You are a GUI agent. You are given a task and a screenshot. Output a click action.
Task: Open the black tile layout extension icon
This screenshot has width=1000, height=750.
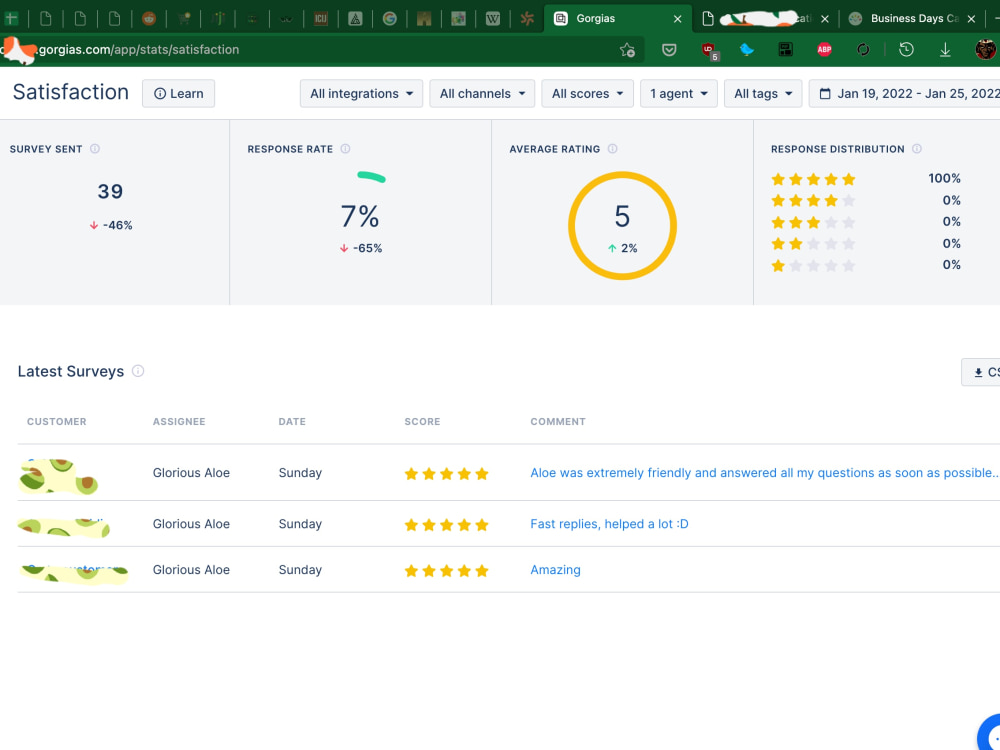pos(786,50)
